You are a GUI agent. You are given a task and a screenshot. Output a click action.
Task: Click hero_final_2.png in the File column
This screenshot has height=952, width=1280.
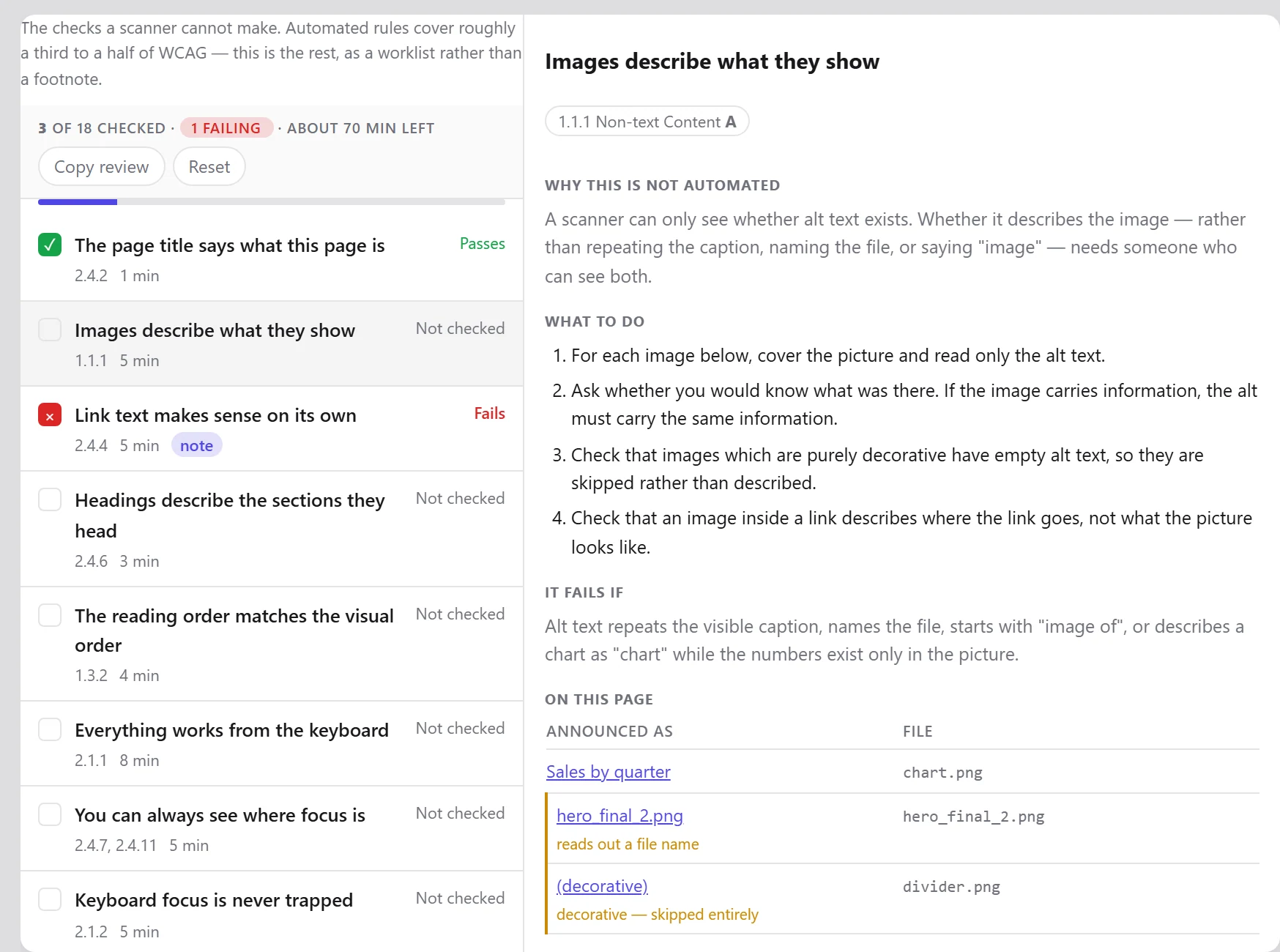973,817
